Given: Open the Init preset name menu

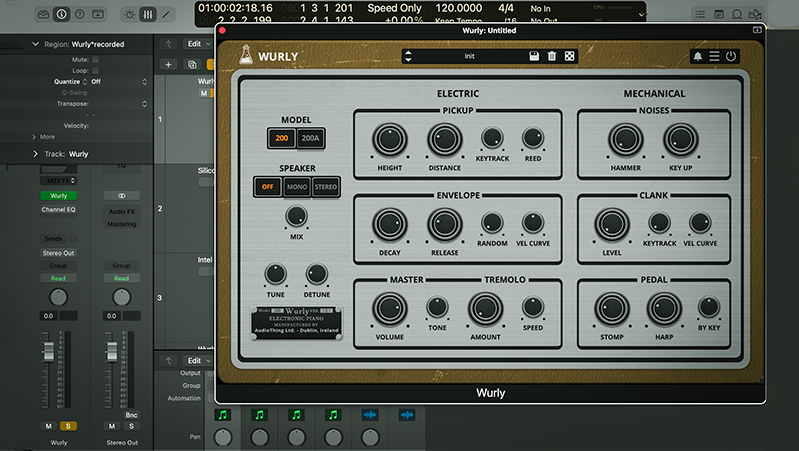Looking at the screenshot, I should pos(470,56).
